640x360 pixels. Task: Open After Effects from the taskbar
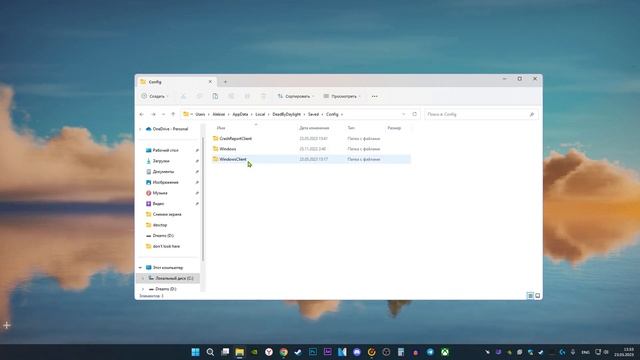pyautogui.click(x=328, y=352)
